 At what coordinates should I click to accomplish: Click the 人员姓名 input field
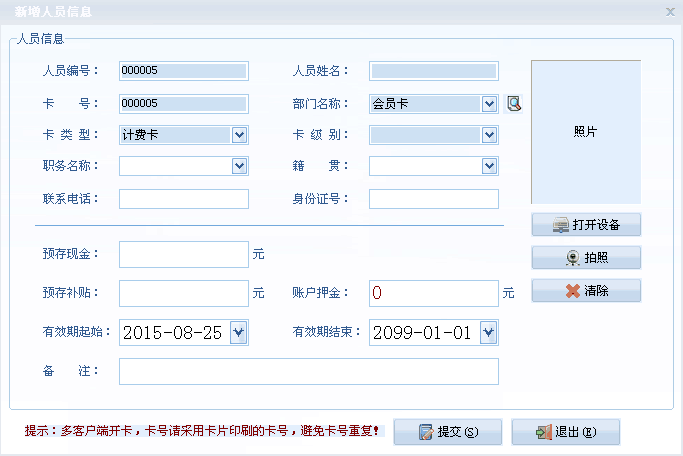pyautogui.click(x=433, y=71)
